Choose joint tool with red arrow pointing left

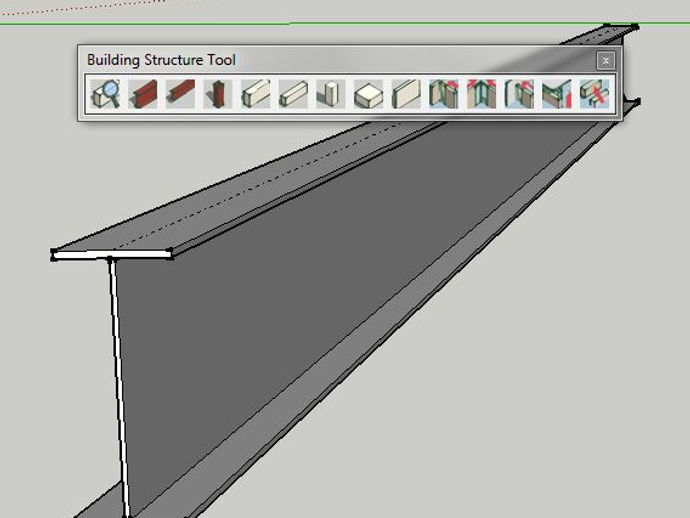[x=519, y=94]
